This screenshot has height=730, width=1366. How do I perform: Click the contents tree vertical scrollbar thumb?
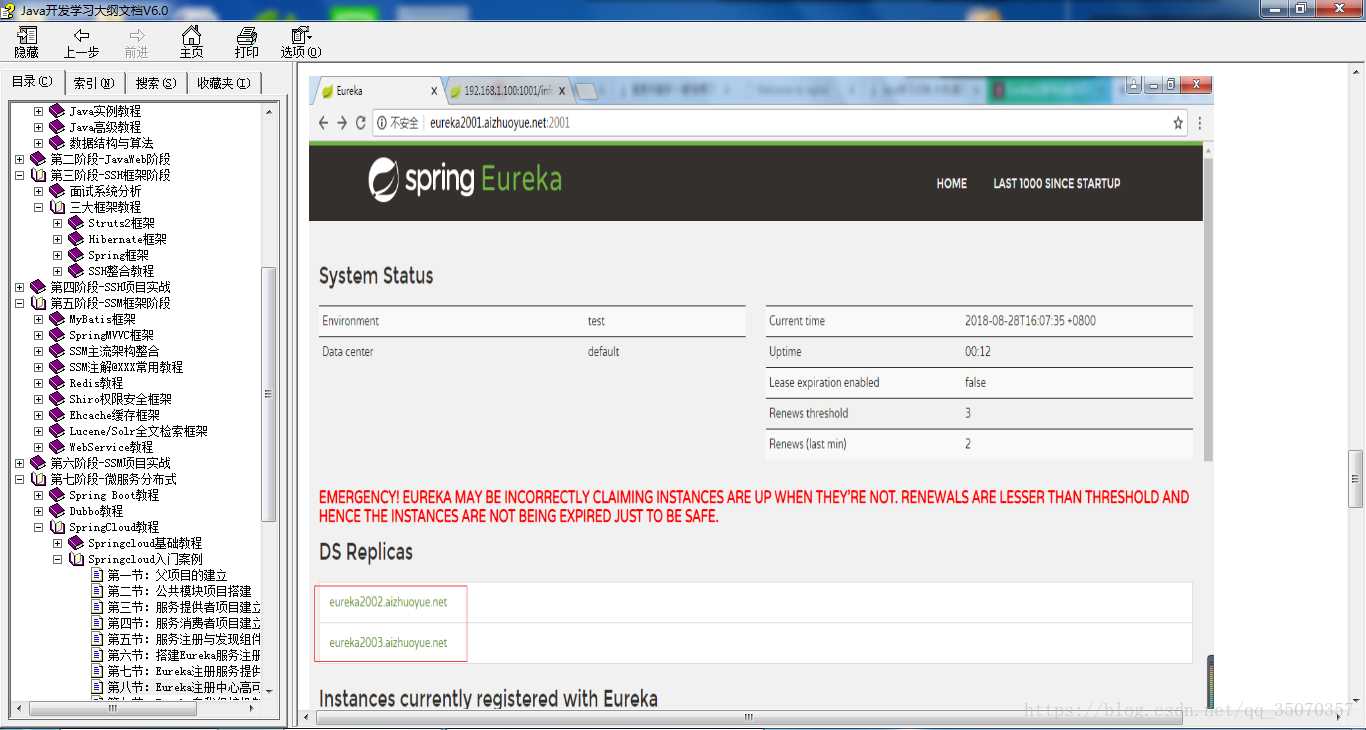[x=268, y=393]
